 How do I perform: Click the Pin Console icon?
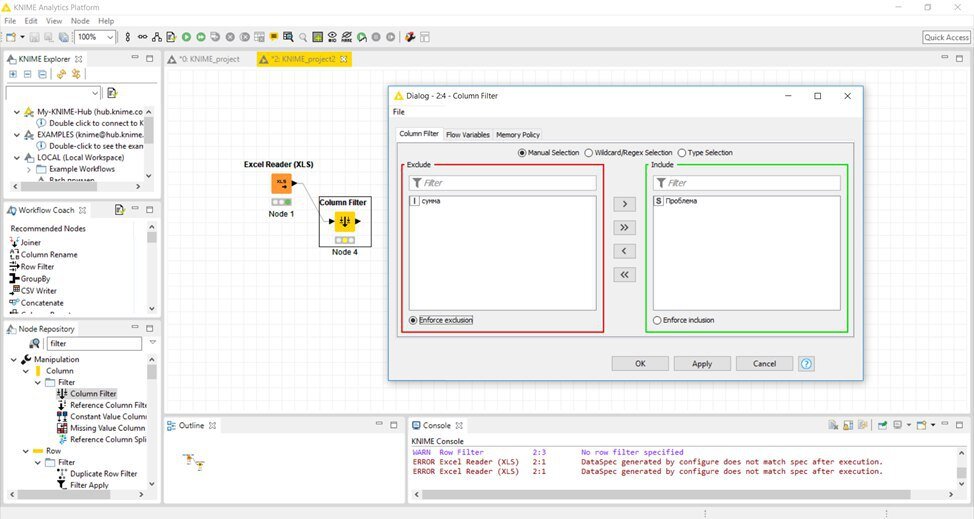(x=881, y=425)
